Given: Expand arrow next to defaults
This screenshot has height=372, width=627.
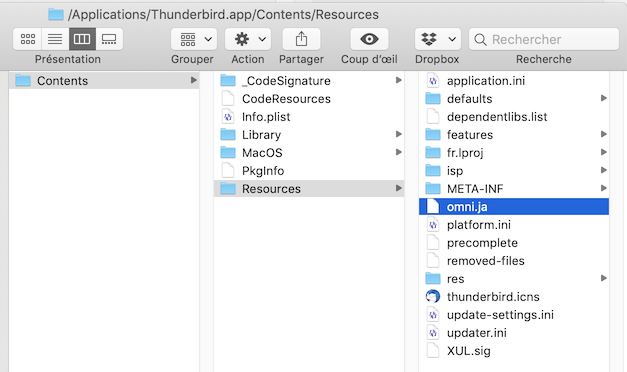Looking at the screenshot, I should point(604,98).
